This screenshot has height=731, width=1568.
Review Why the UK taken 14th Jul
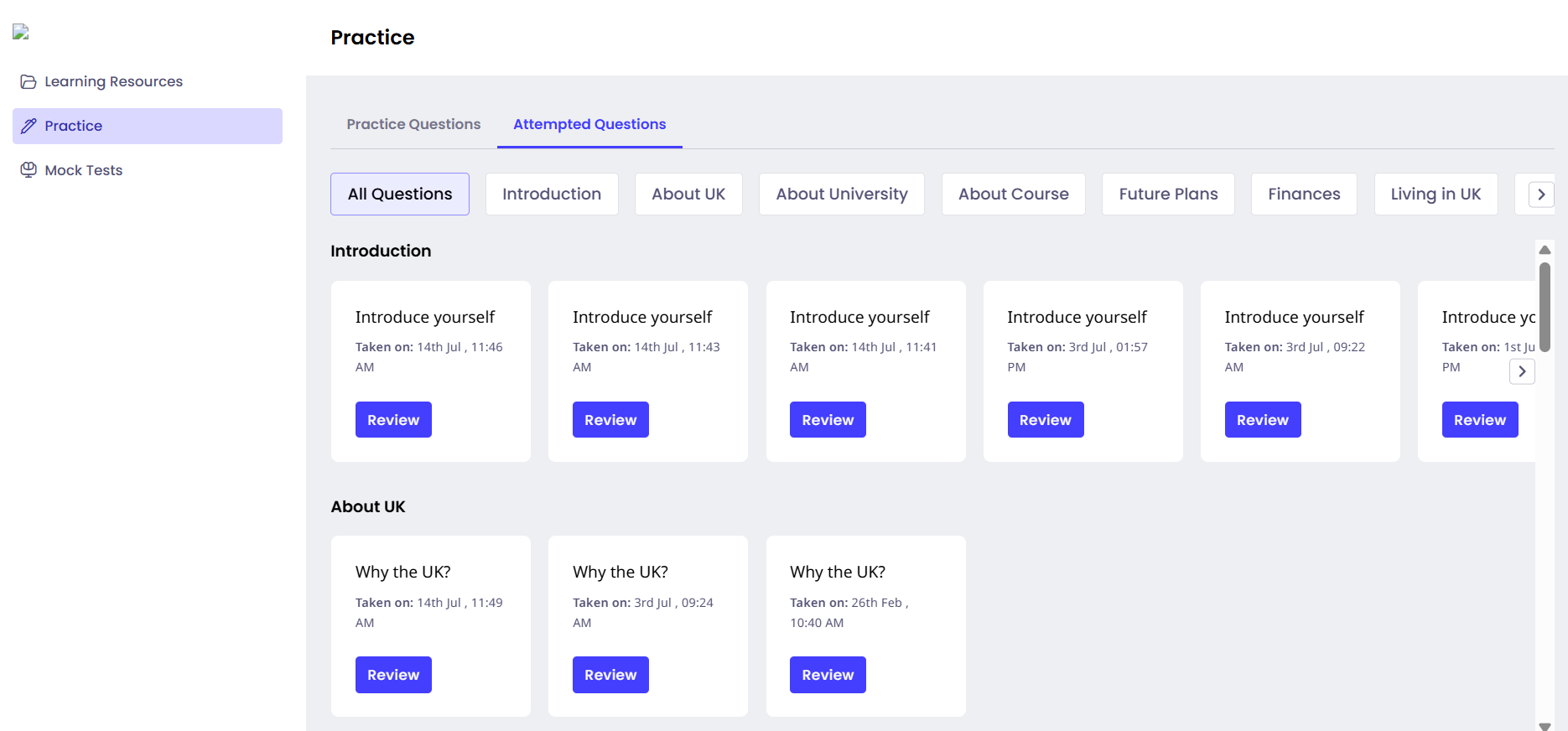(393, 675)
